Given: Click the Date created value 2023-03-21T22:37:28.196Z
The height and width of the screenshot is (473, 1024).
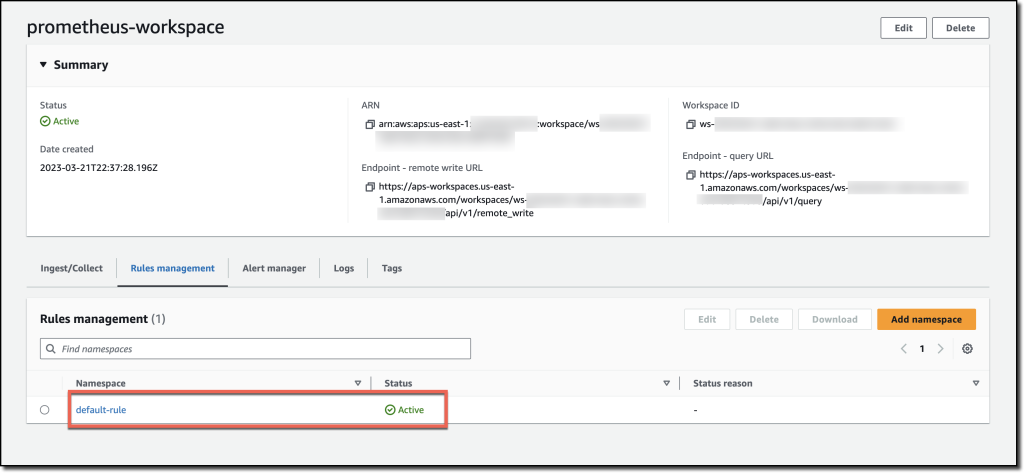Looking at the screenshot, I should tap(99, 167).
